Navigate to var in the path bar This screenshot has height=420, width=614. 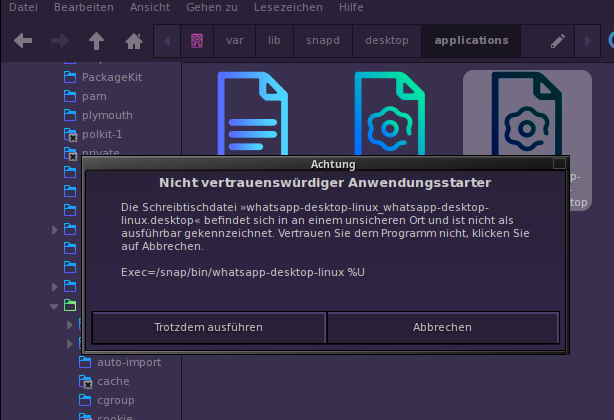coord(235,41)
